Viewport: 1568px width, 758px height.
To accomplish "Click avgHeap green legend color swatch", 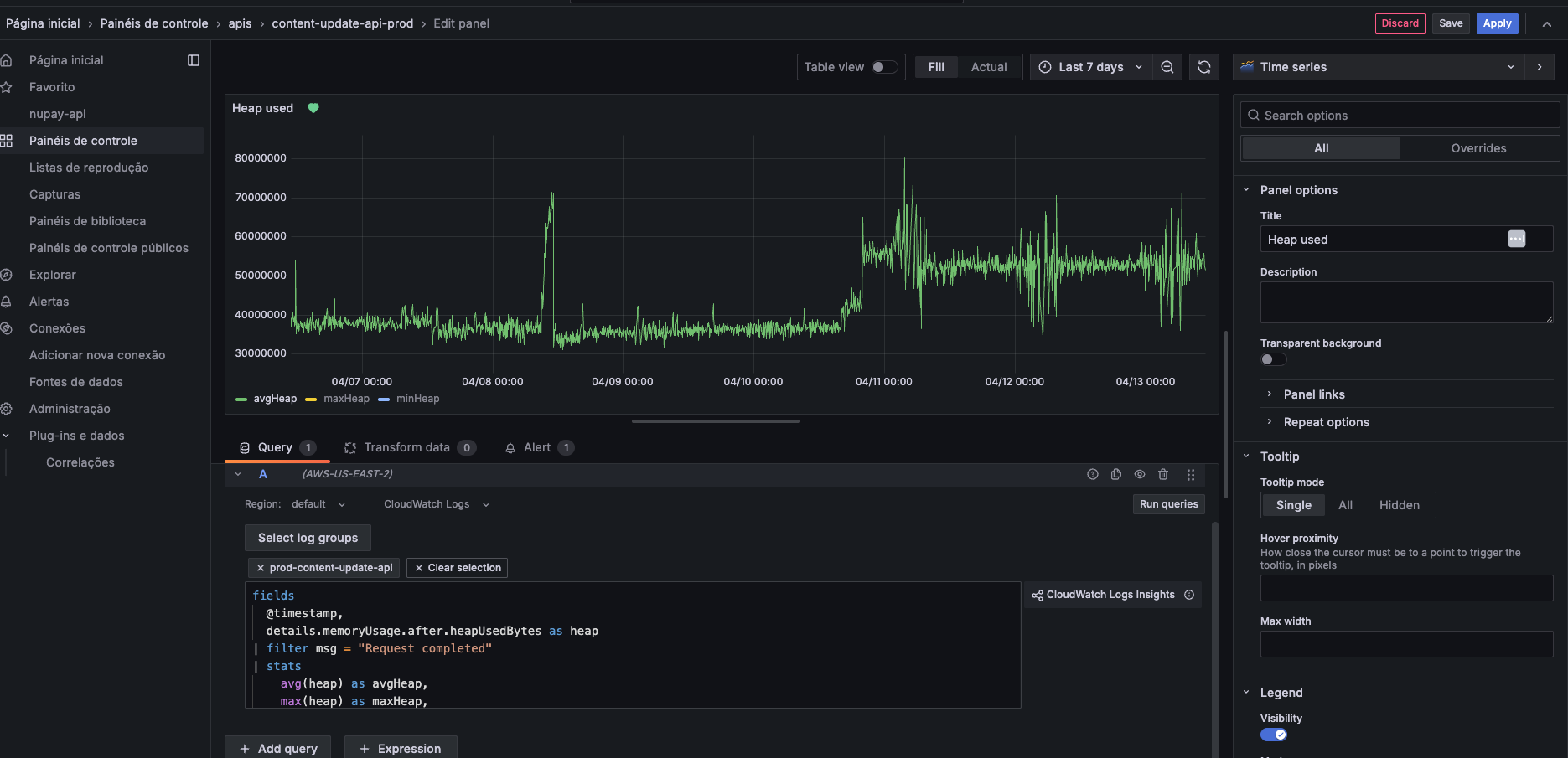I will point(241,400).
